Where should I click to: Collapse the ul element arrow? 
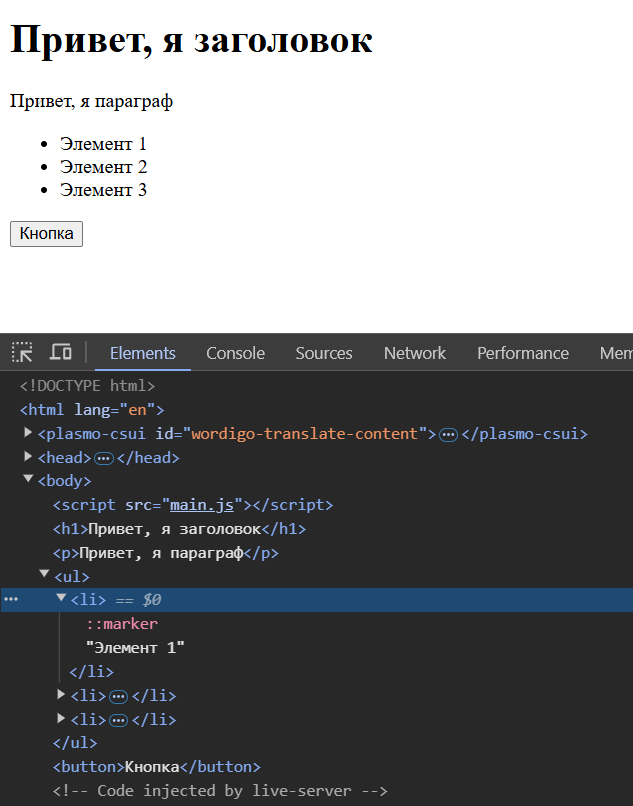[44, 575]
